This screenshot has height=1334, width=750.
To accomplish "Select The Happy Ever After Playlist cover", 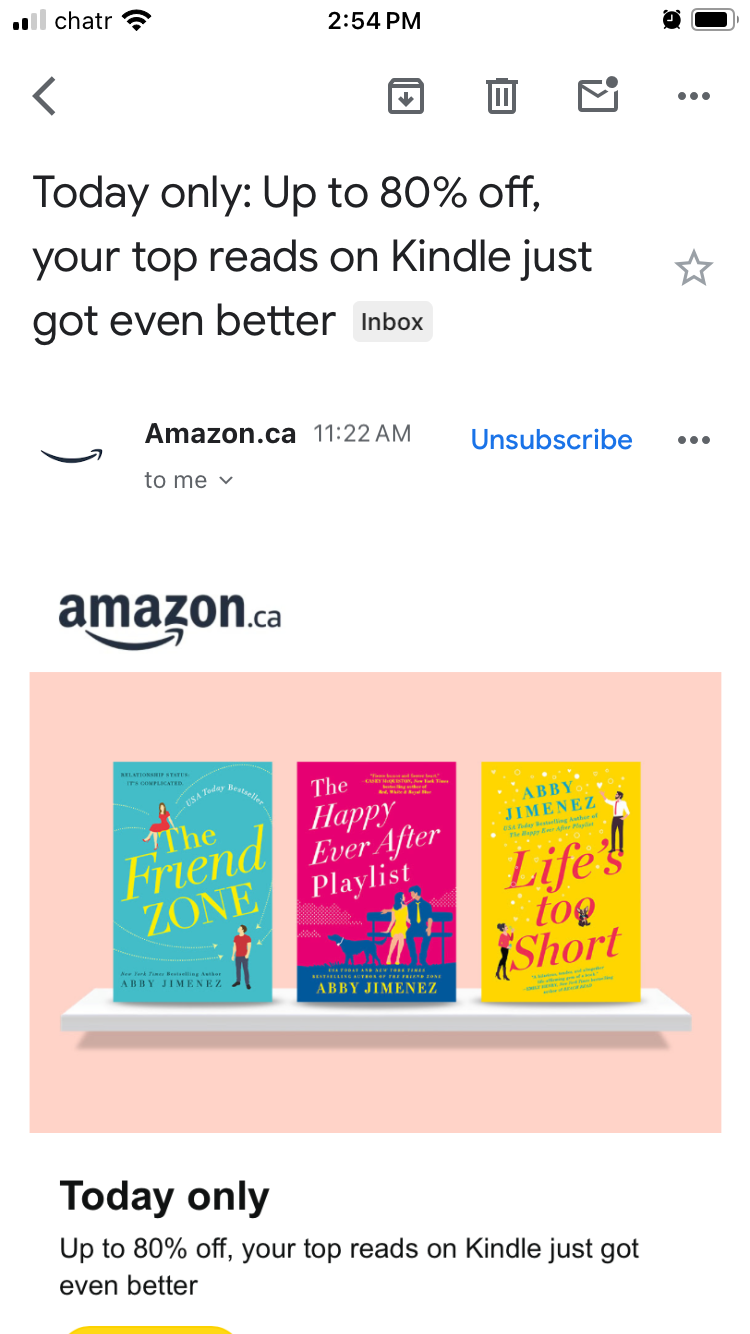I will (x=376, y=882).
